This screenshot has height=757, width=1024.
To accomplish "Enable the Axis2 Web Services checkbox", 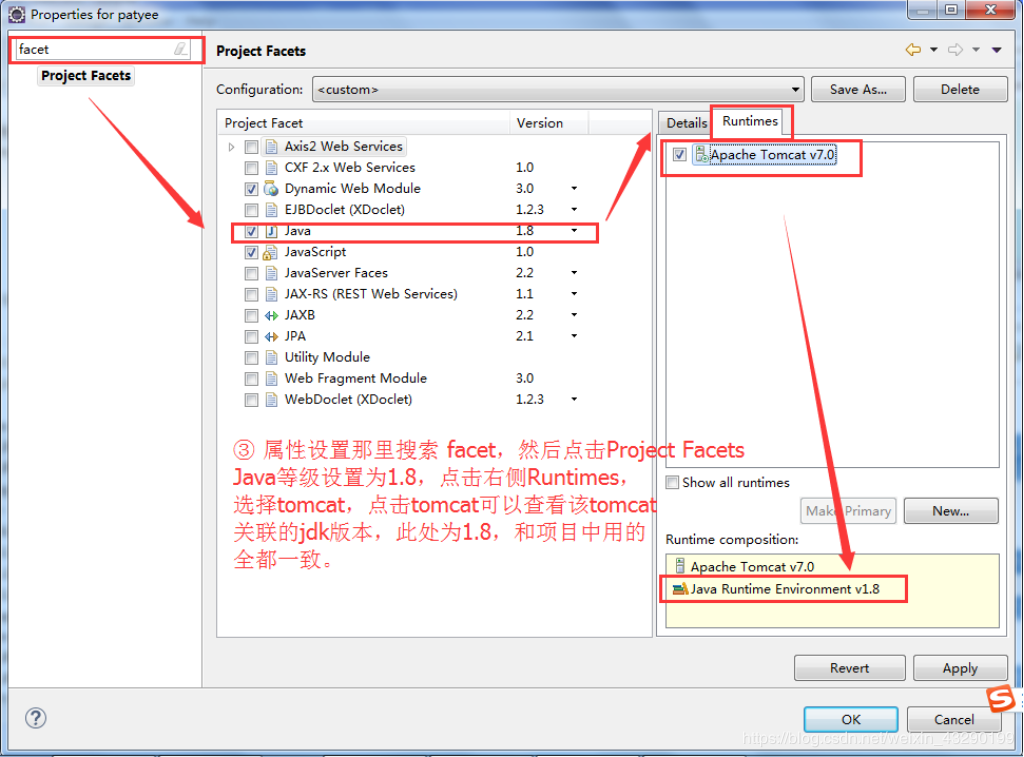I will click(x=251, y=147).
